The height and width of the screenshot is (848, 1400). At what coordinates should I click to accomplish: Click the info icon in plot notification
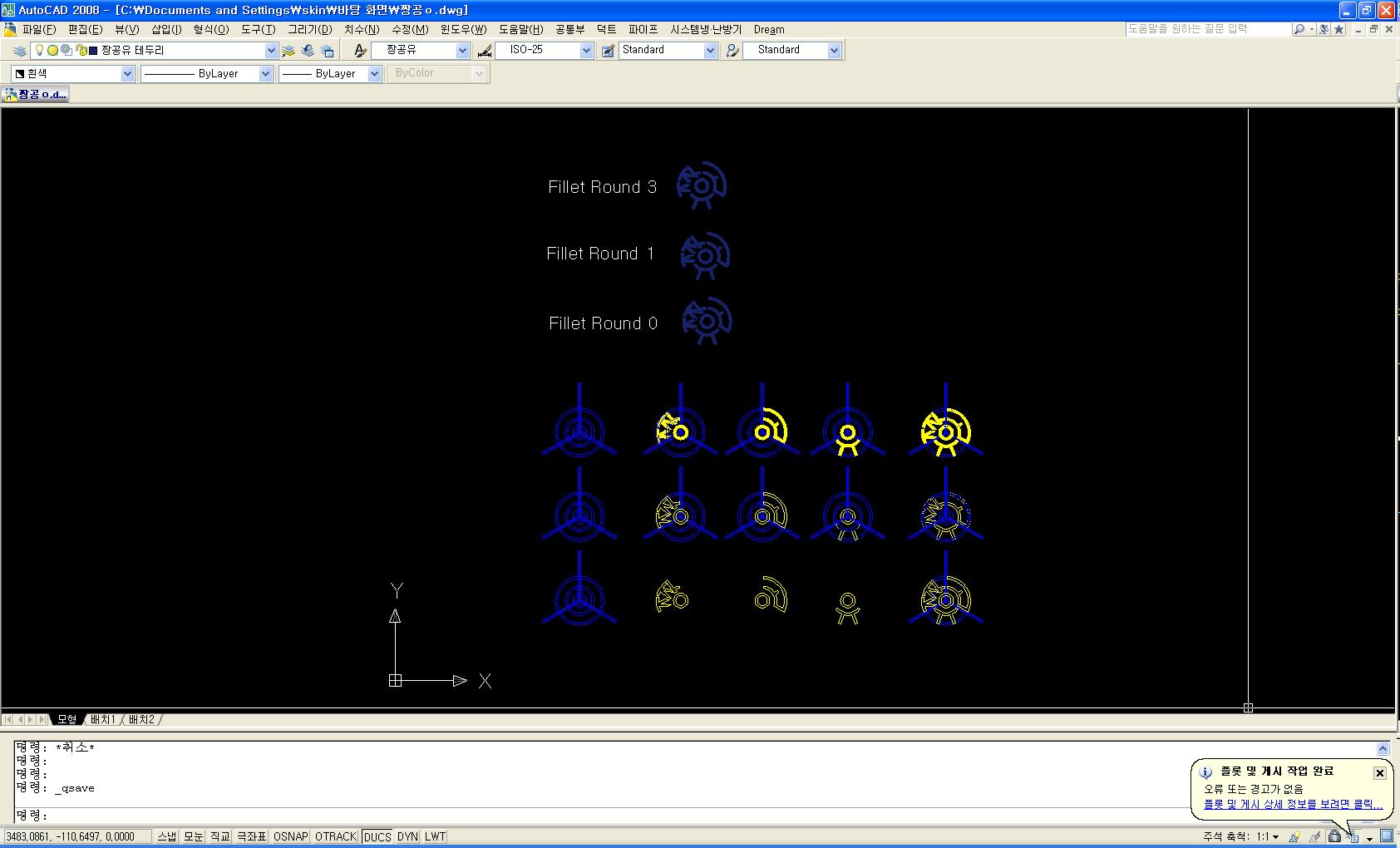pos(1206,772)
